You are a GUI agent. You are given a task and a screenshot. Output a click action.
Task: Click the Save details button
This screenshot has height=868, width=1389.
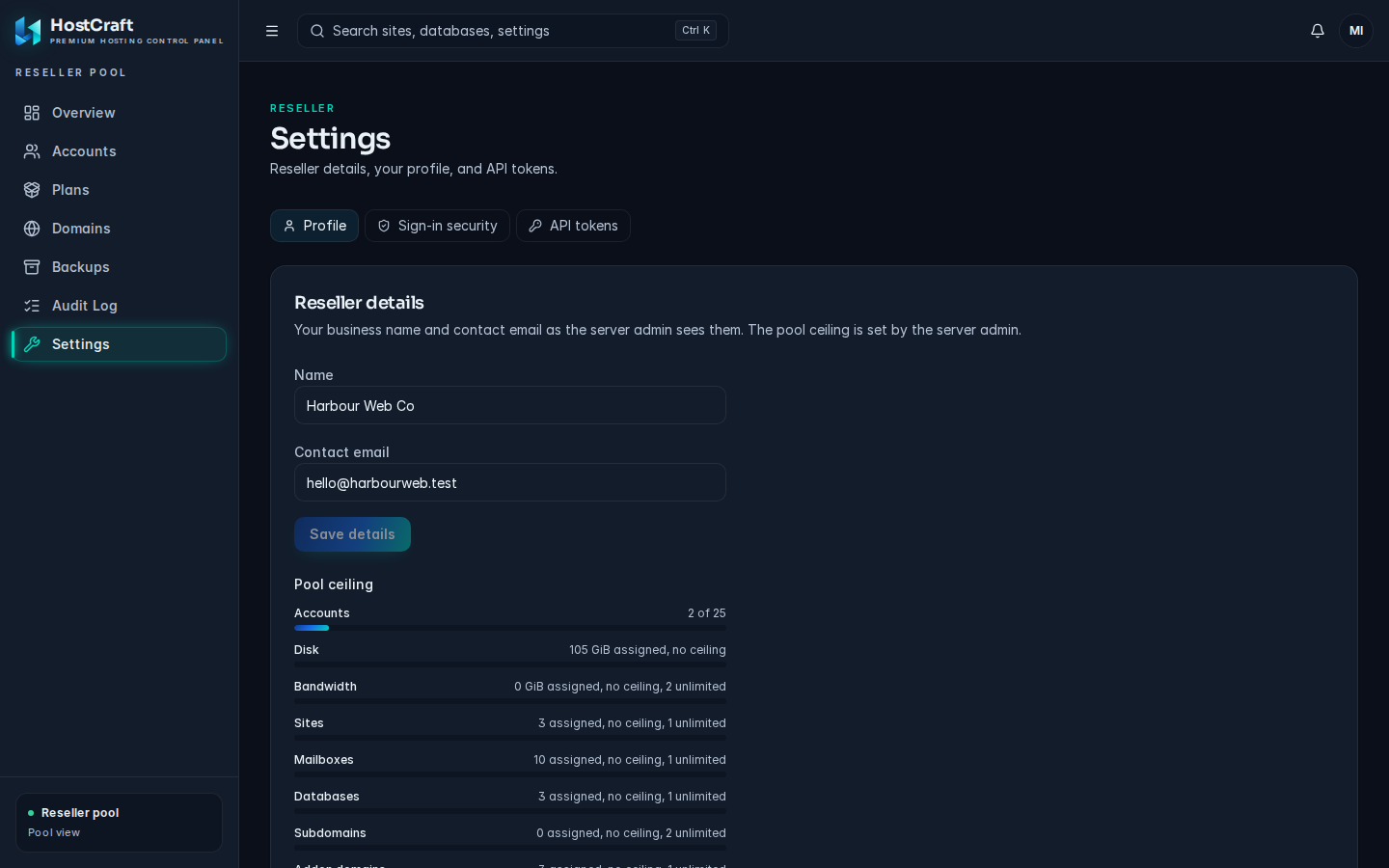click(352, 534)
